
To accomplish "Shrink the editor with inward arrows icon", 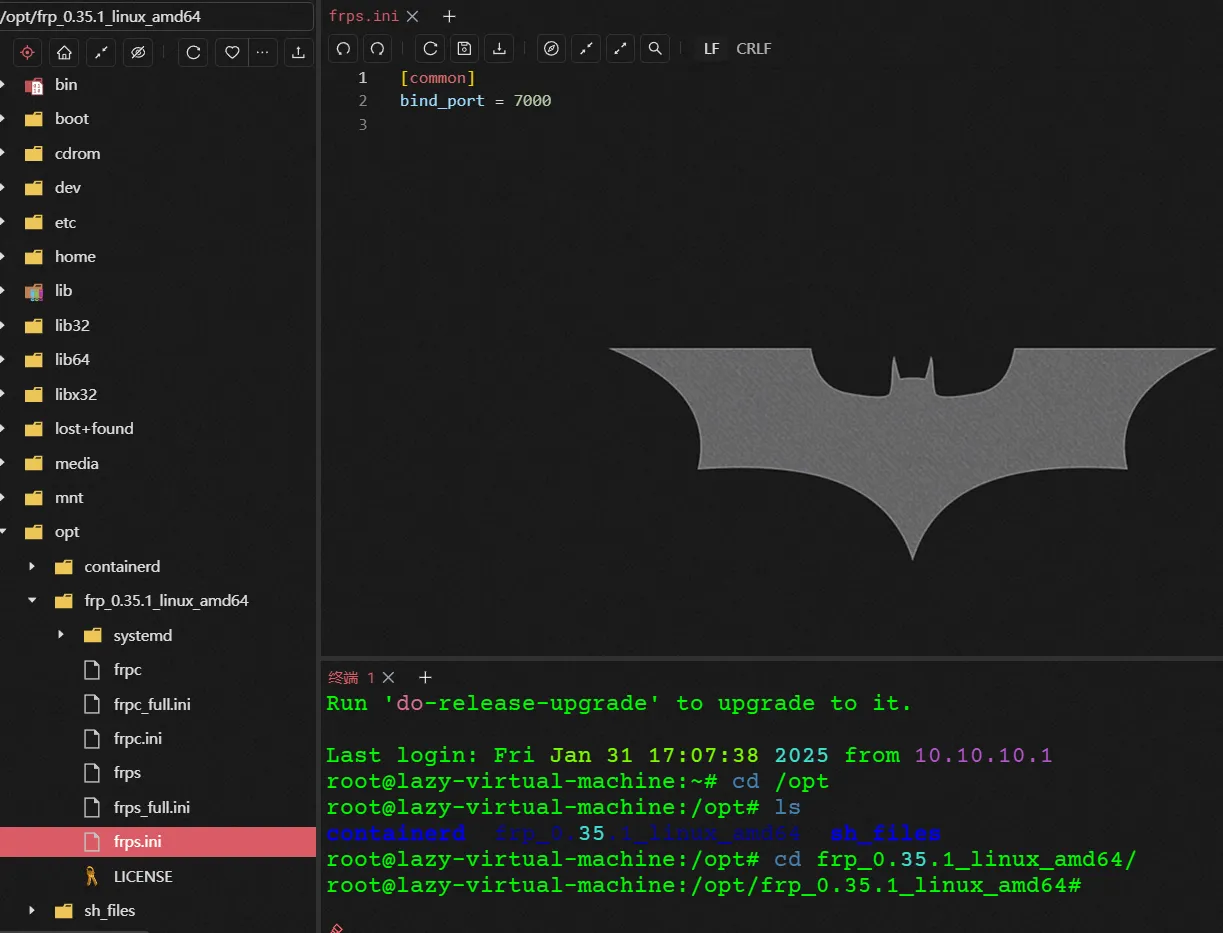I will coord(586,48).
